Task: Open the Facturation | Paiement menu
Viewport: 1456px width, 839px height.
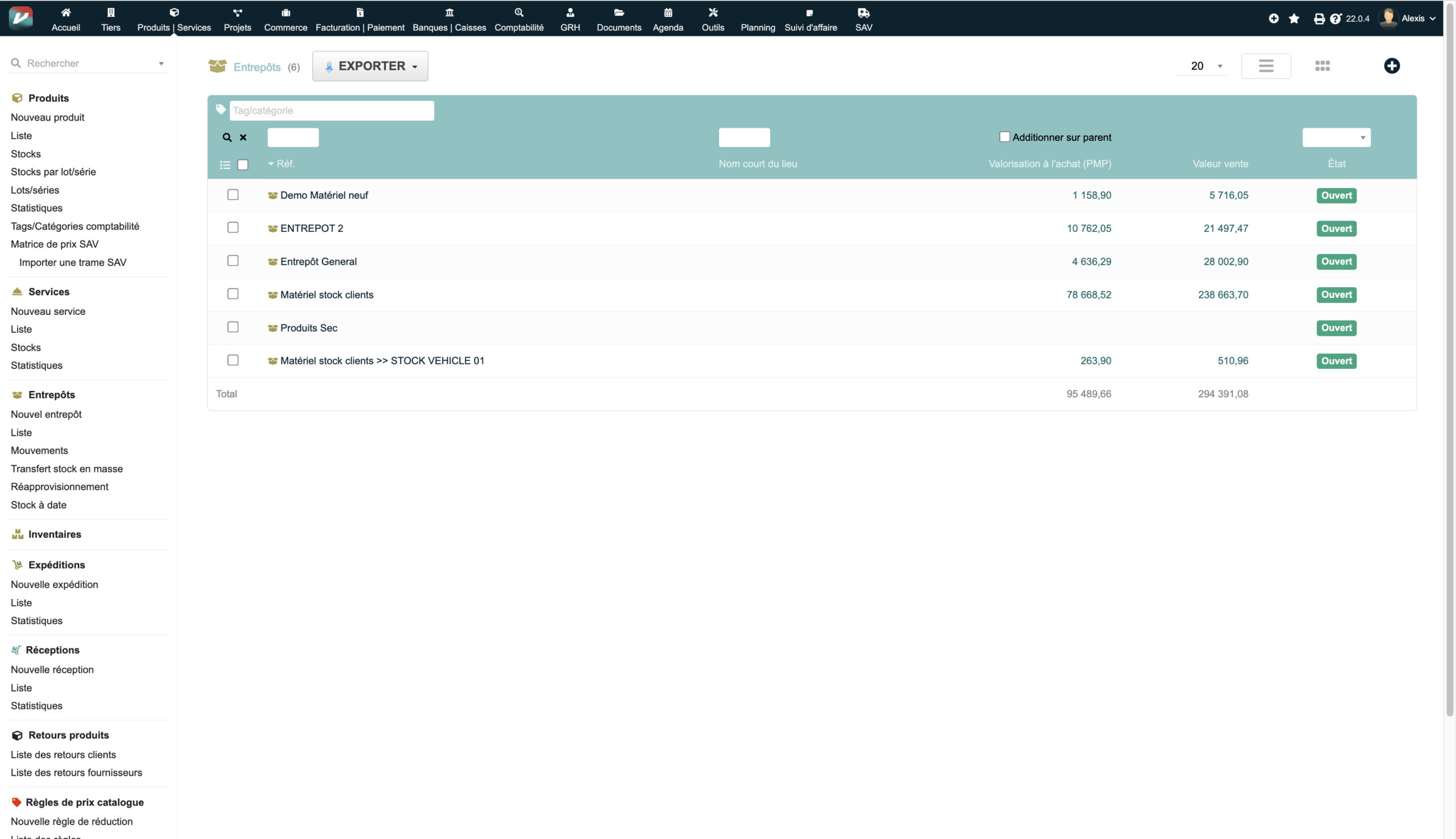Action: pyautogui.click(x=359, y=19)
